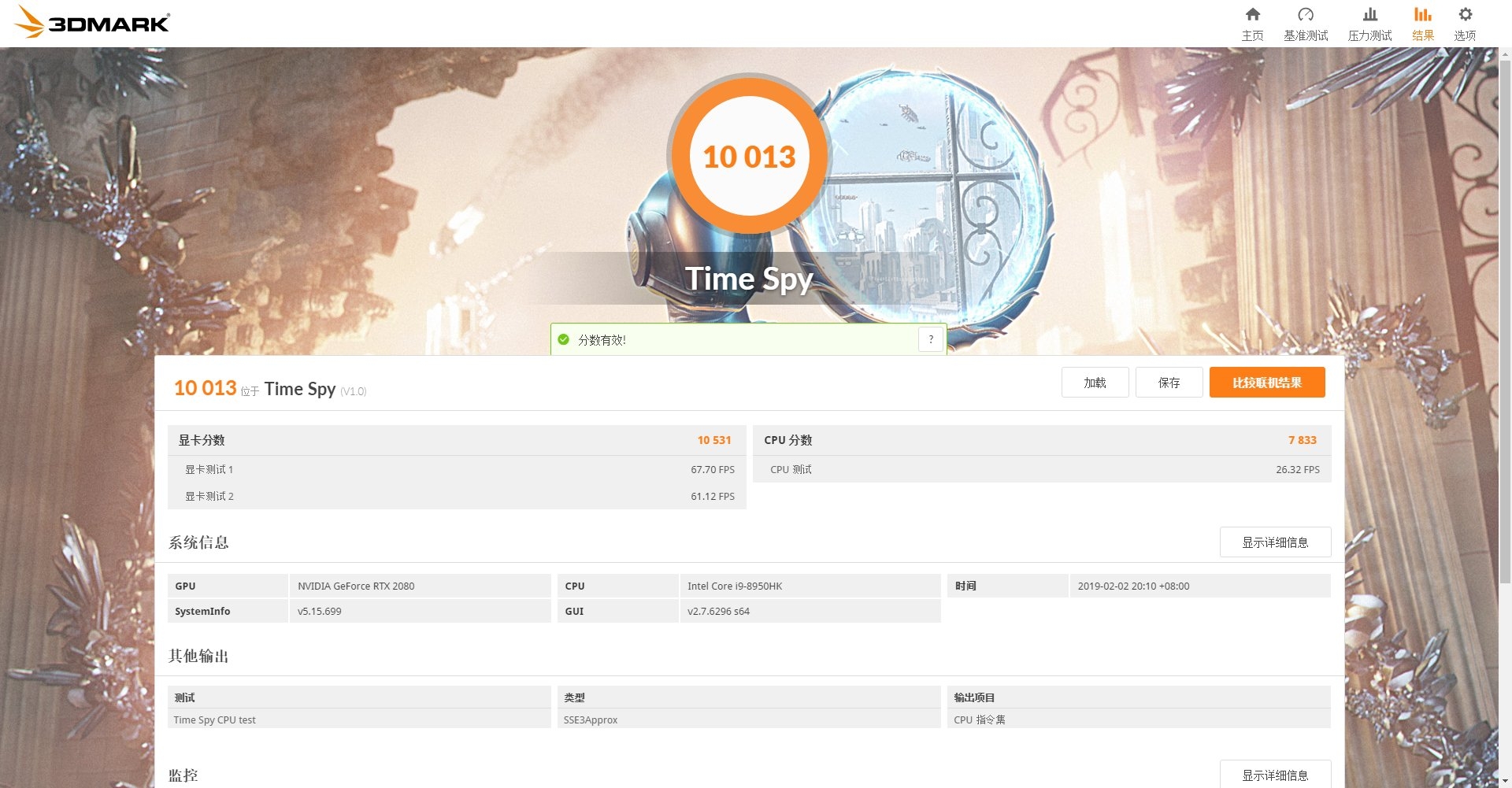The width and height of the screenshot is (1512, 788).
Task: Click the Time Spy CPU test cell
Action: click(x=359, y=720)
